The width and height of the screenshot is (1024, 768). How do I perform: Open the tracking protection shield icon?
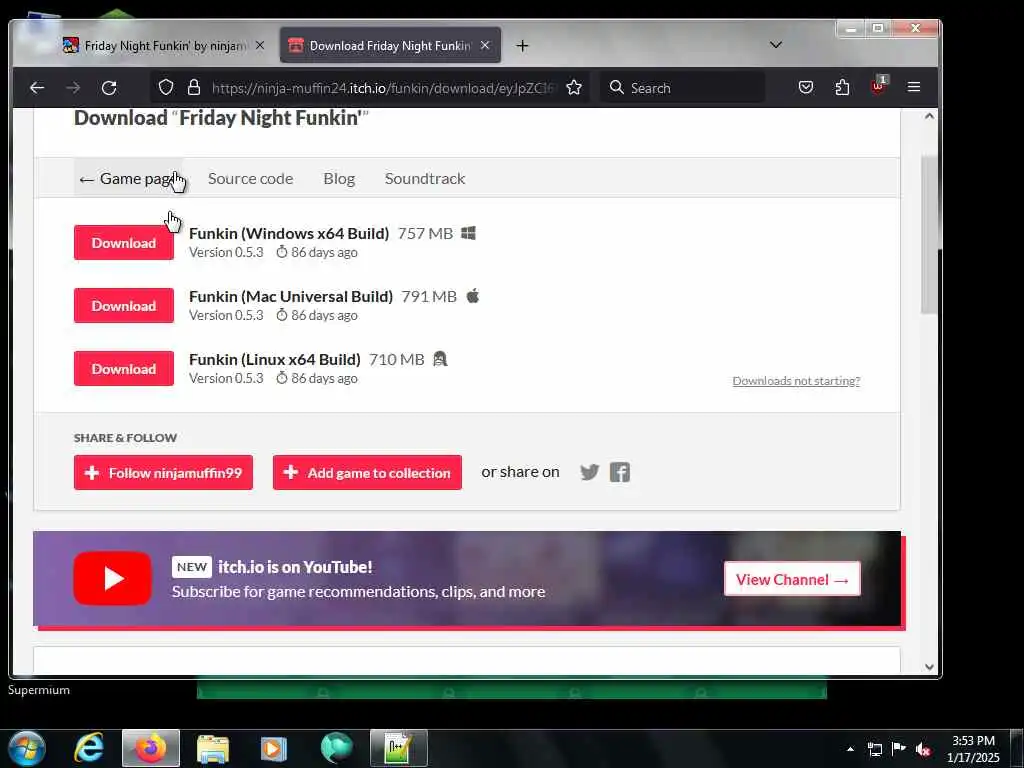(x=166, y=88)
